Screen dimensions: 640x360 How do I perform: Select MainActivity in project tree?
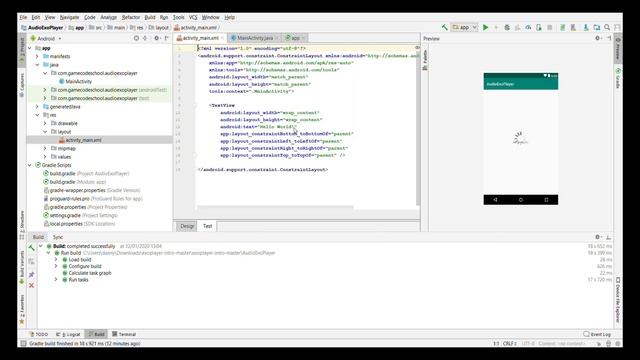(76, 82)
